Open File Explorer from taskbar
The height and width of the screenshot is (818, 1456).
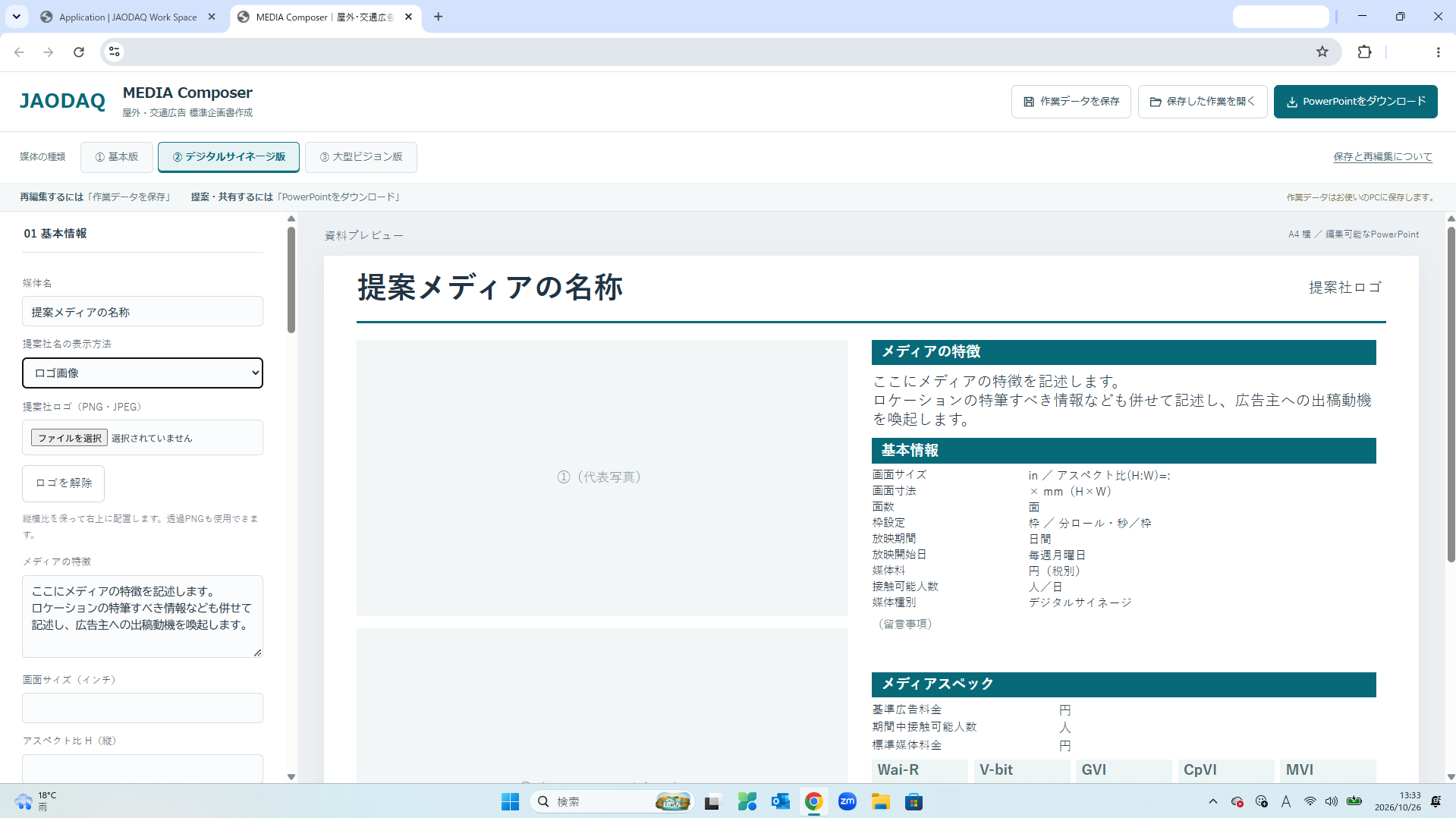click(880, 801)
